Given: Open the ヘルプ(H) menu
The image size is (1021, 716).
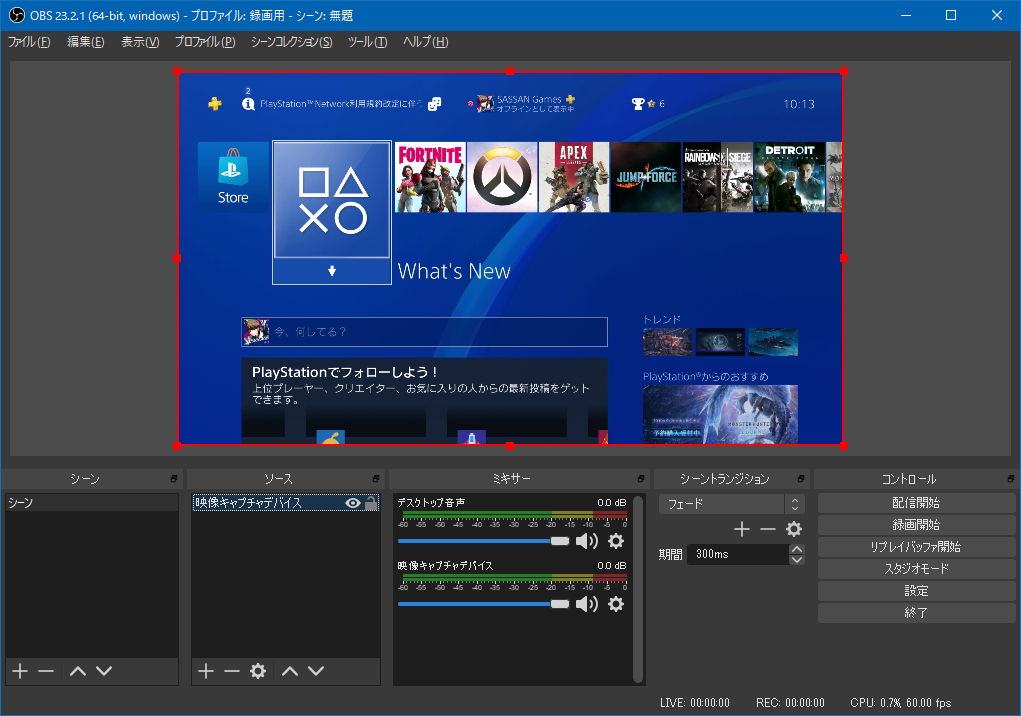Looking at the screenshot, I should 425,42.
